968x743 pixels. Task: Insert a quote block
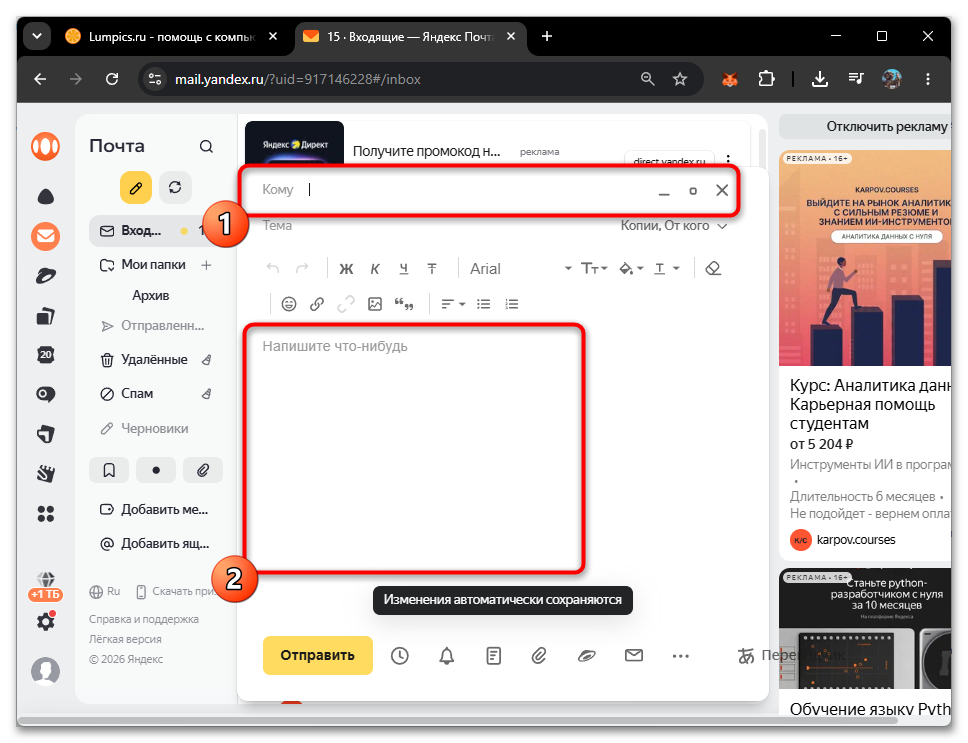click(404, 304)
